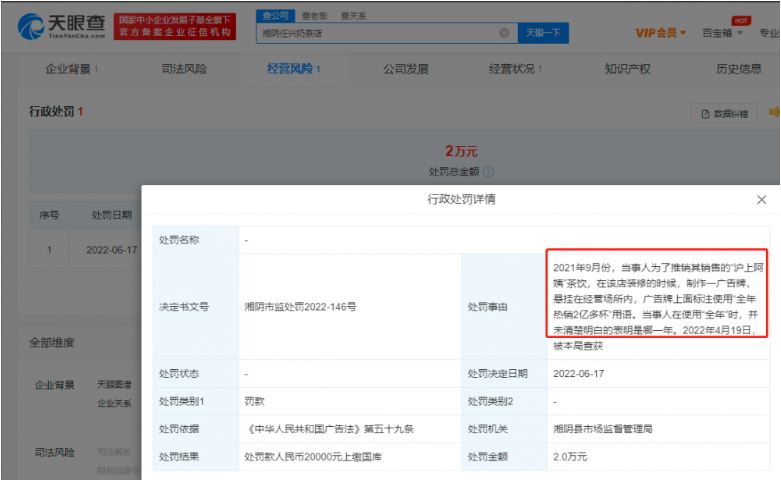
Task: Click the 处罚日期 column header
Action: tap(112, 215)
